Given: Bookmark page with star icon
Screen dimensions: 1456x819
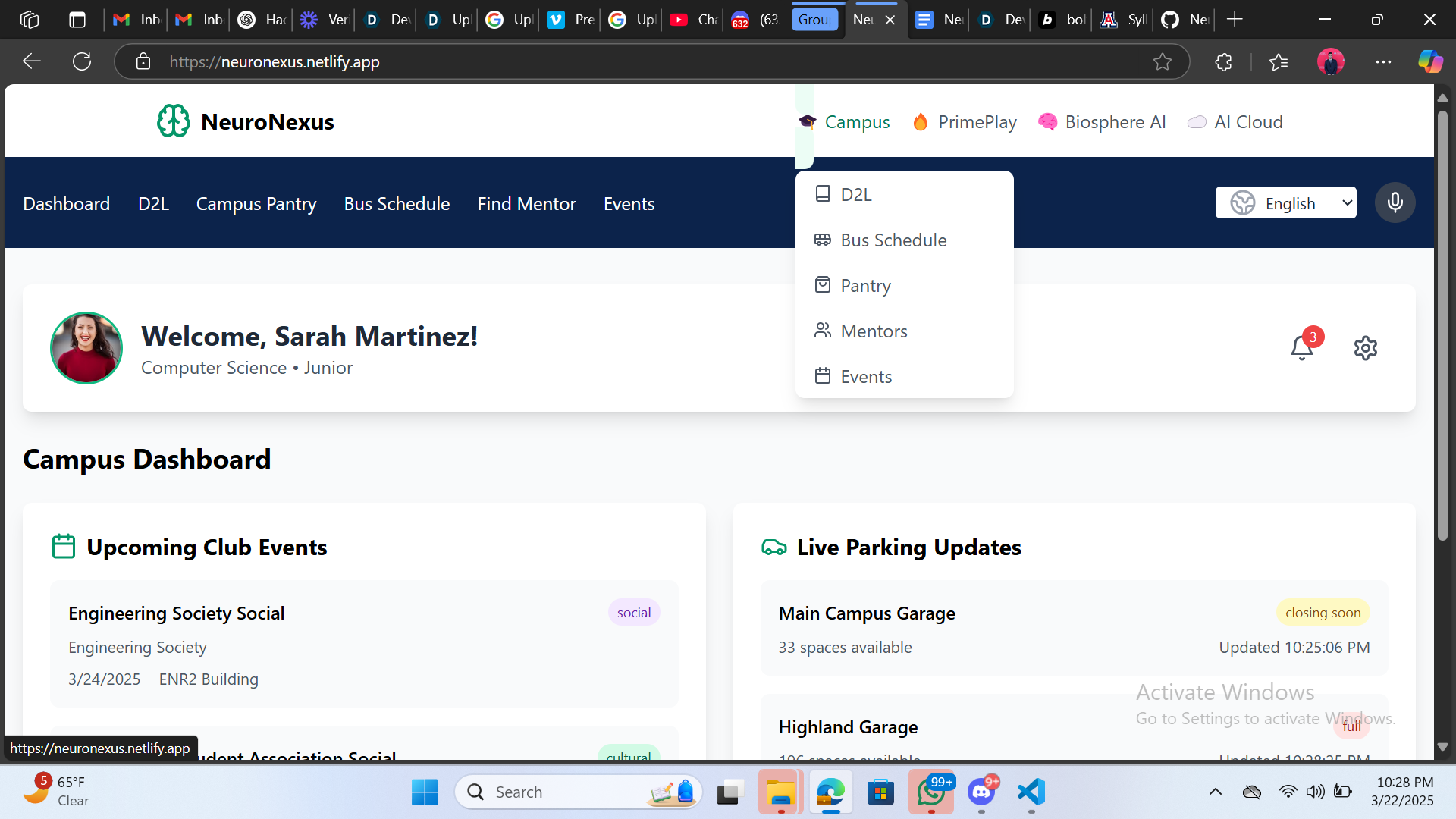Looking at the screenshot, I should [x=1162, y=62].
